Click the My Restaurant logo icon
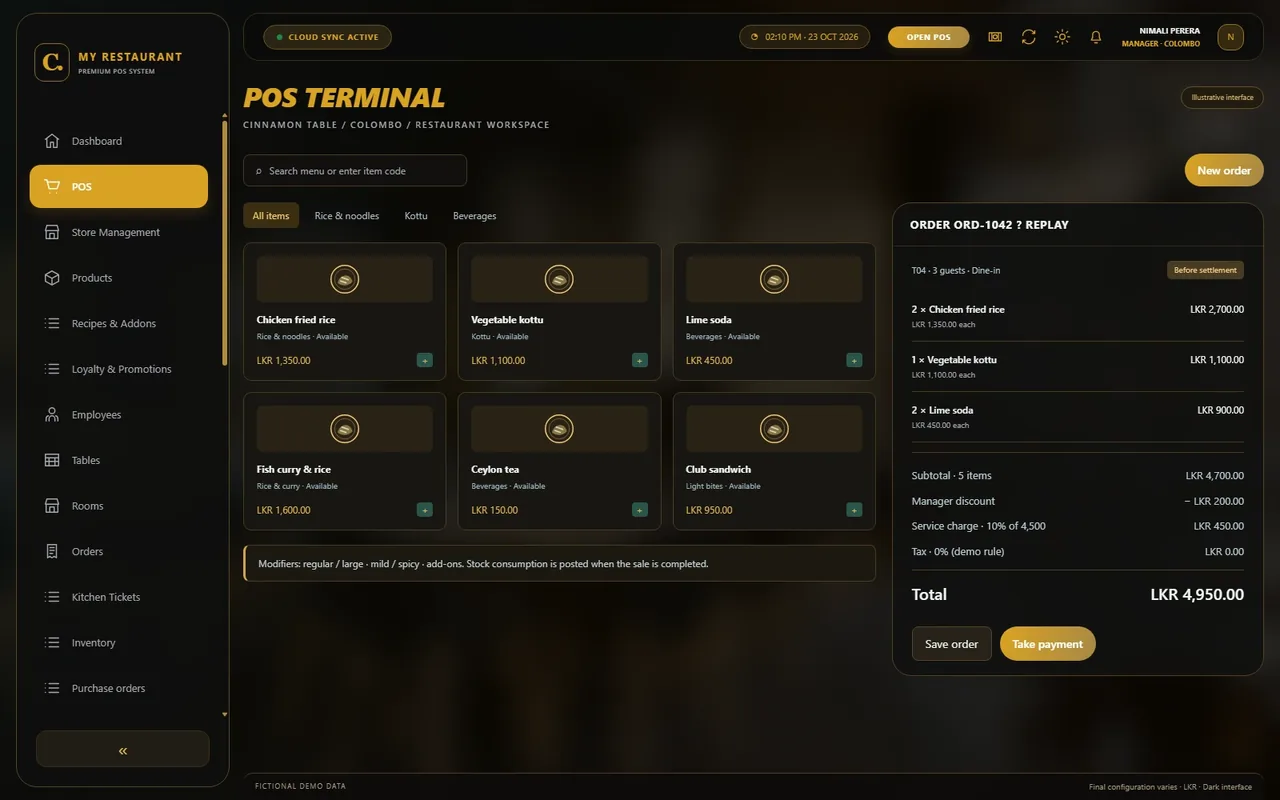The height and width of the screenshot is (800, 1280). (x=52, y=62)
